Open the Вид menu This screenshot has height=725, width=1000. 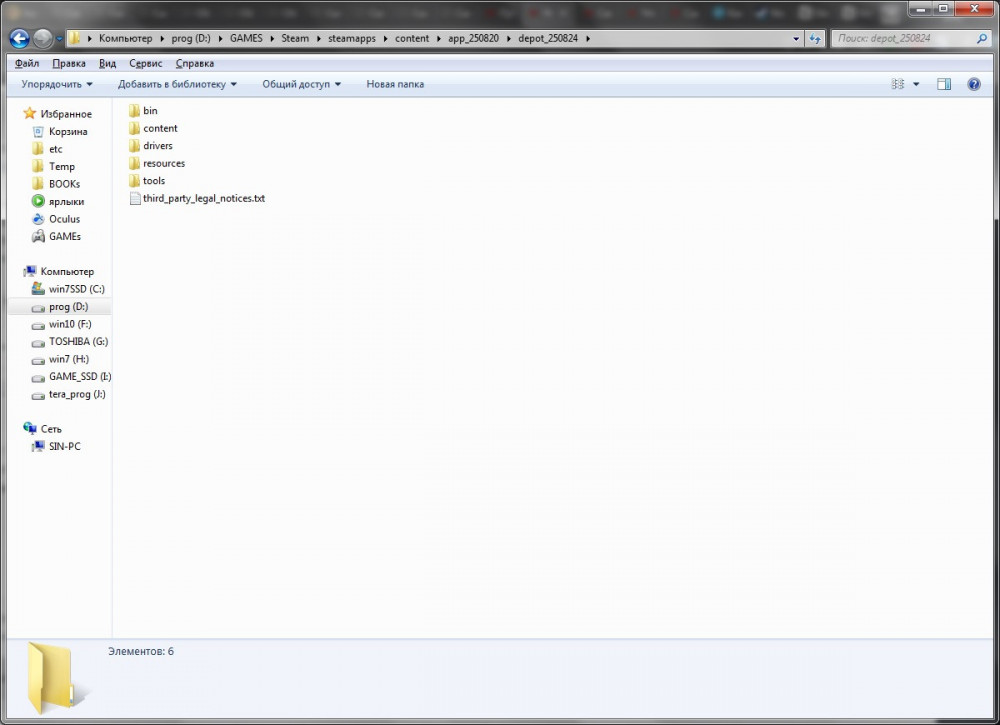107,63
